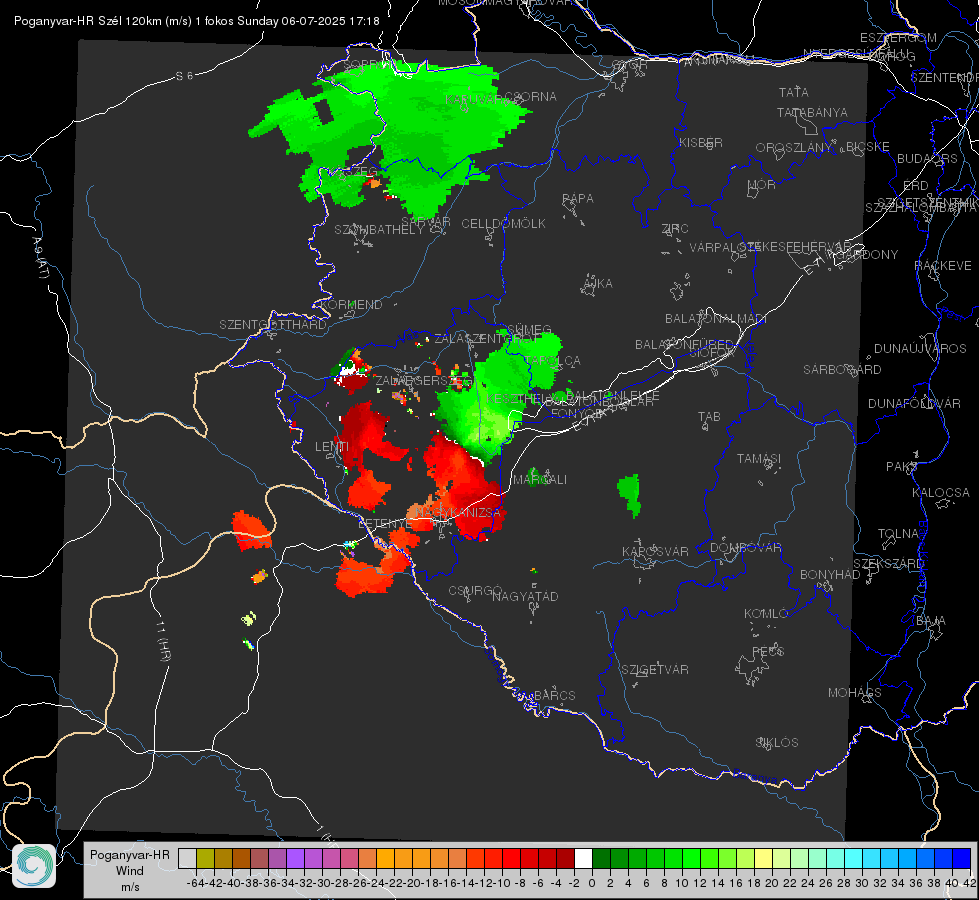The width and height of the screenshot is (979, 900).
Task: Click the BALATONALMADI label
Action: pos(716,318)
